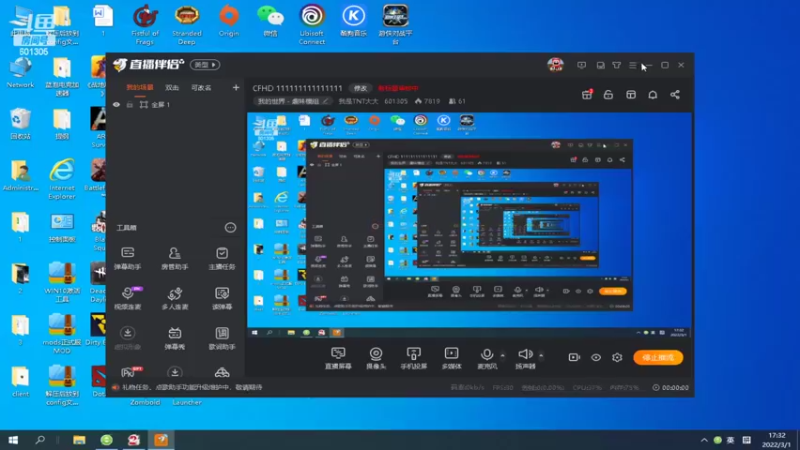Open the 读弹幕 read-danmaku tool
The width and height of the screenshot is (800, 450).
point(221,298)
